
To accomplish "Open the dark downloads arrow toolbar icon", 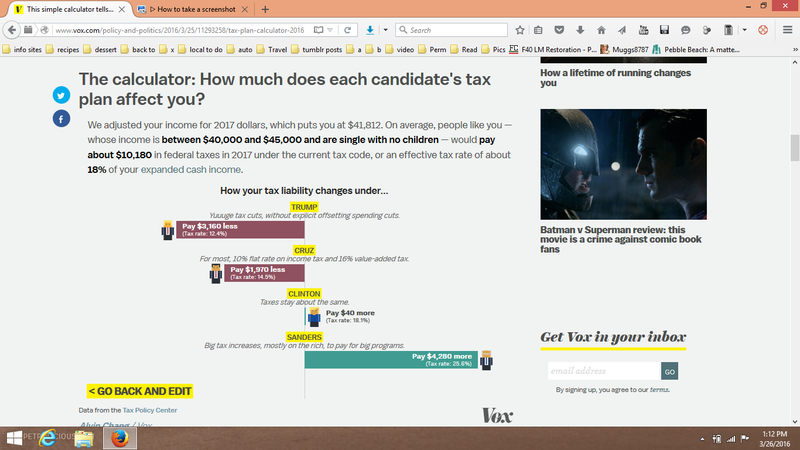I will [x=580, y=30].
